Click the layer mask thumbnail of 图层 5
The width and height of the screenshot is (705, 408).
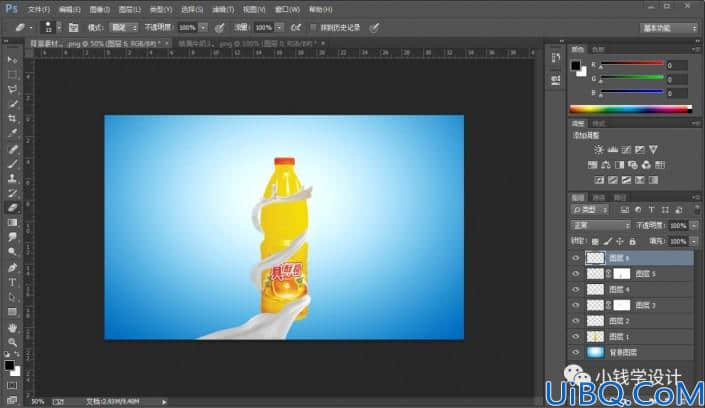point(622,273)
